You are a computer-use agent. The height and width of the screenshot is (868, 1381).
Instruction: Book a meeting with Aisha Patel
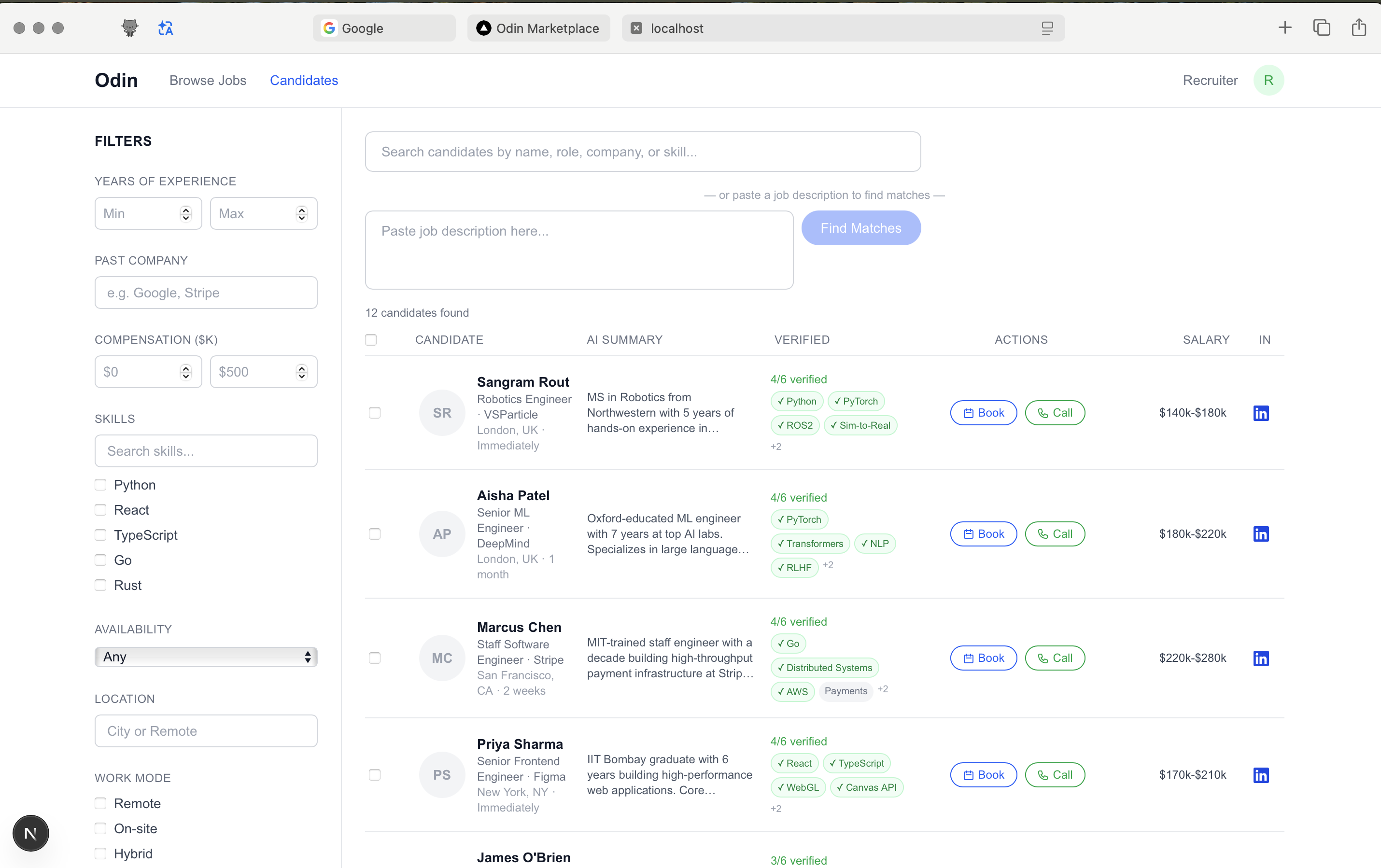point(984,534)
